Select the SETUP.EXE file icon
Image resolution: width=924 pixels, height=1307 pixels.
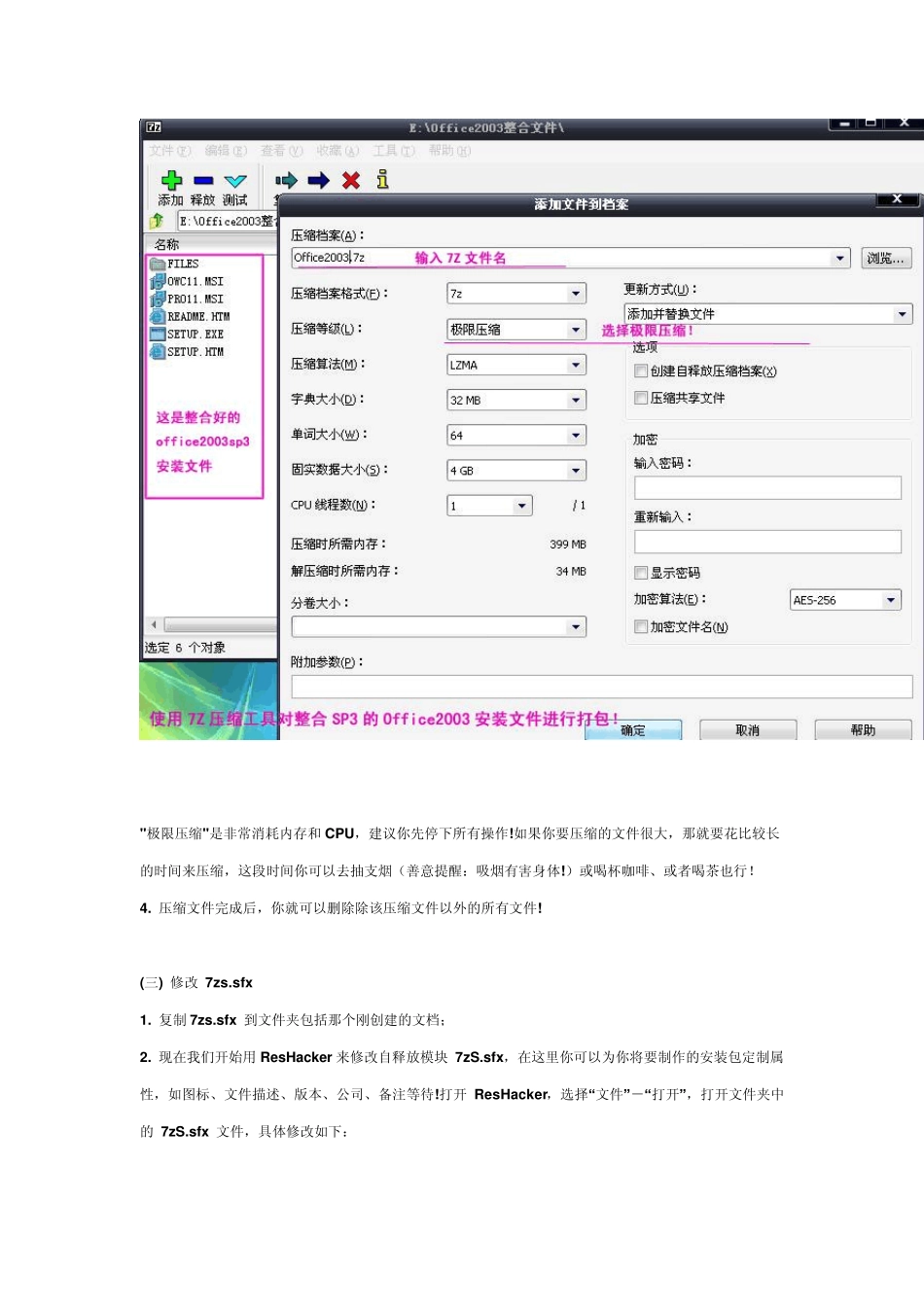(158, 334)
